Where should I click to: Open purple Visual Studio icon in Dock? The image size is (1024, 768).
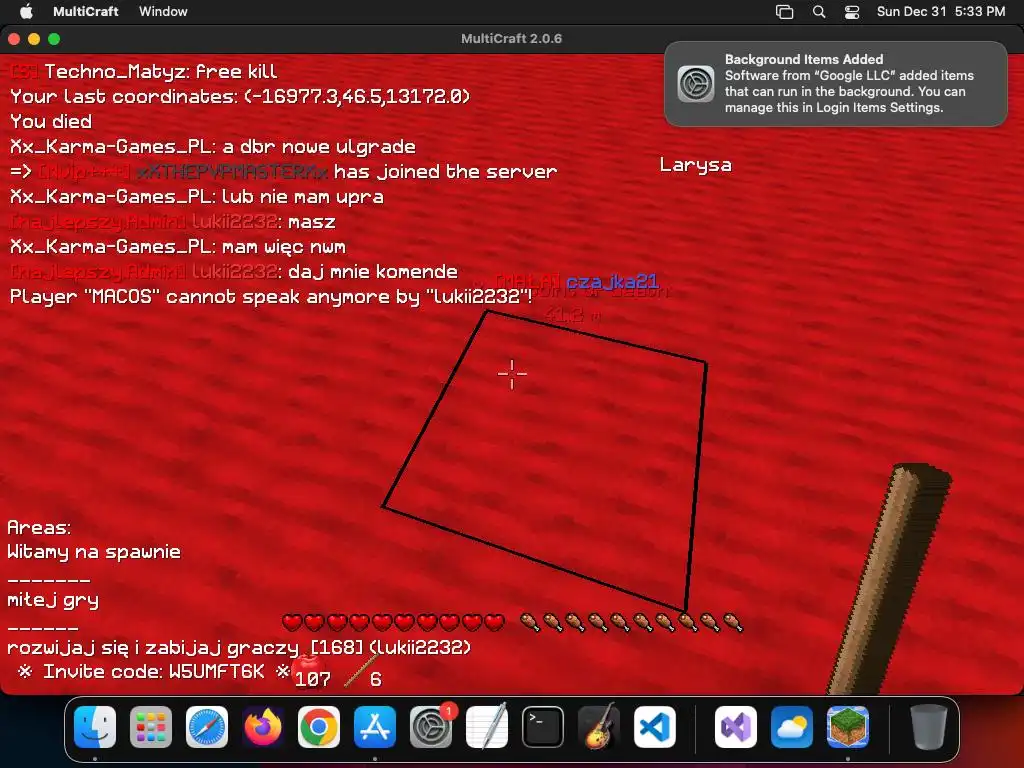point(736,727)
